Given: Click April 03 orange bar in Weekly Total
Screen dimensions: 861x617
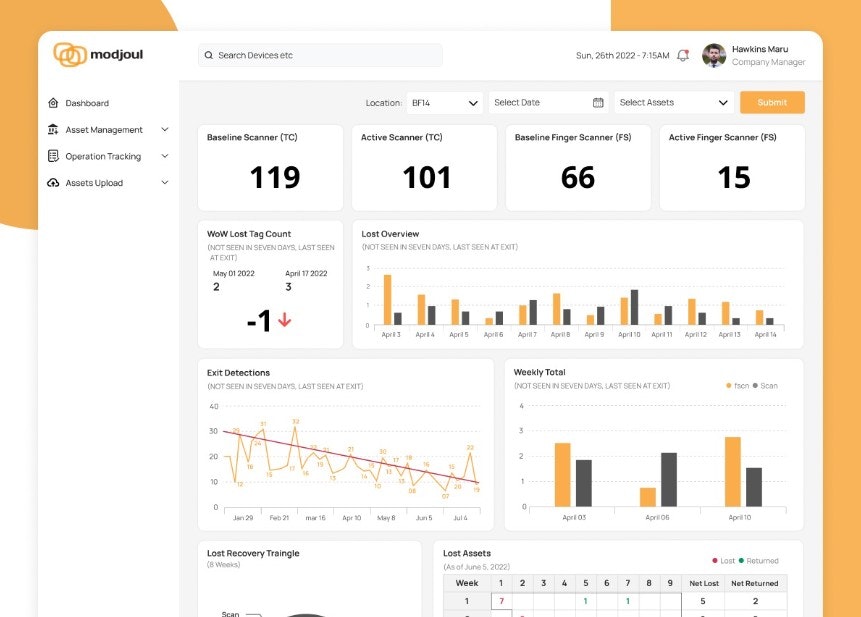Looking at the screenshot, I should [x=563, y=474].
